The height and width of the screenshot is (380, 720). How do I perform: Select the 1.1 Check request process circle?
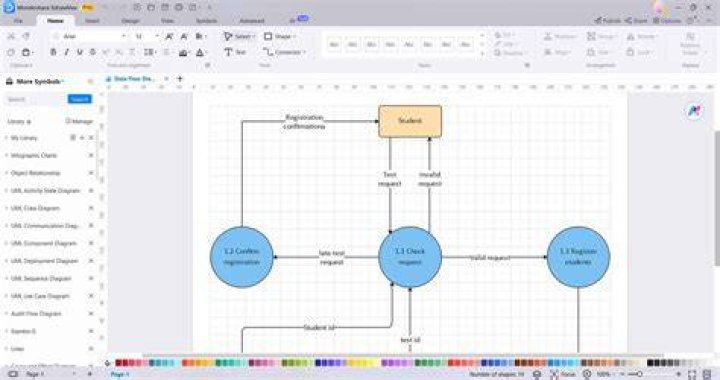[x=410, y=257]
